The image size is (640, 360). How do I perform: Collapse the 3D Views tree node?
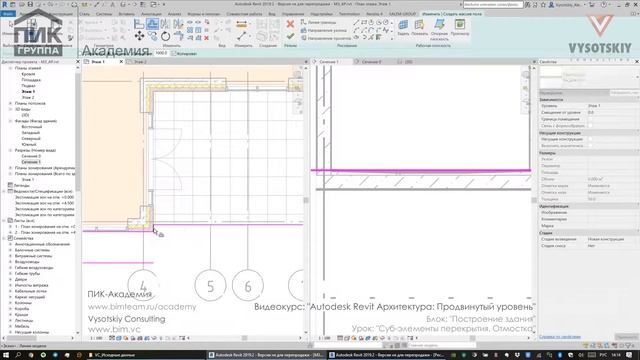(x=11, y=109)
